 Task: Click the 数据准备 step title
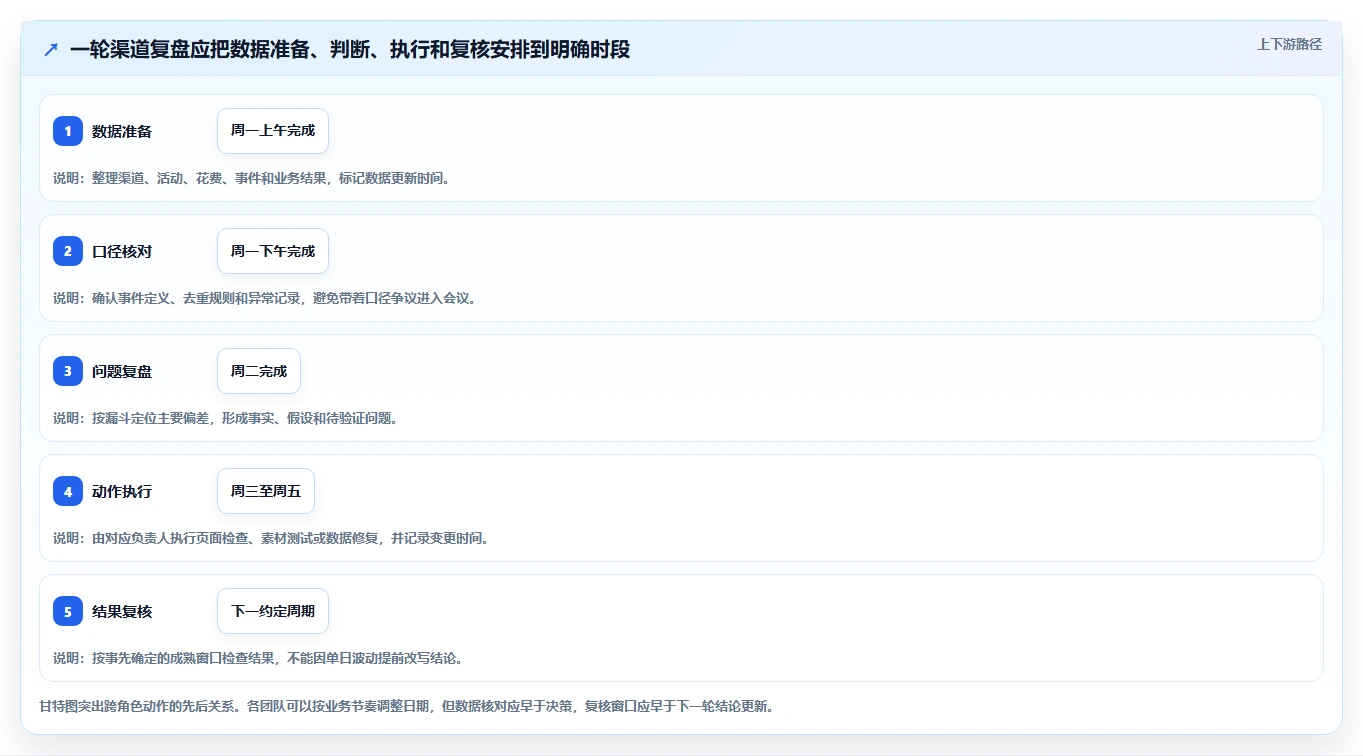click(122, 131)
